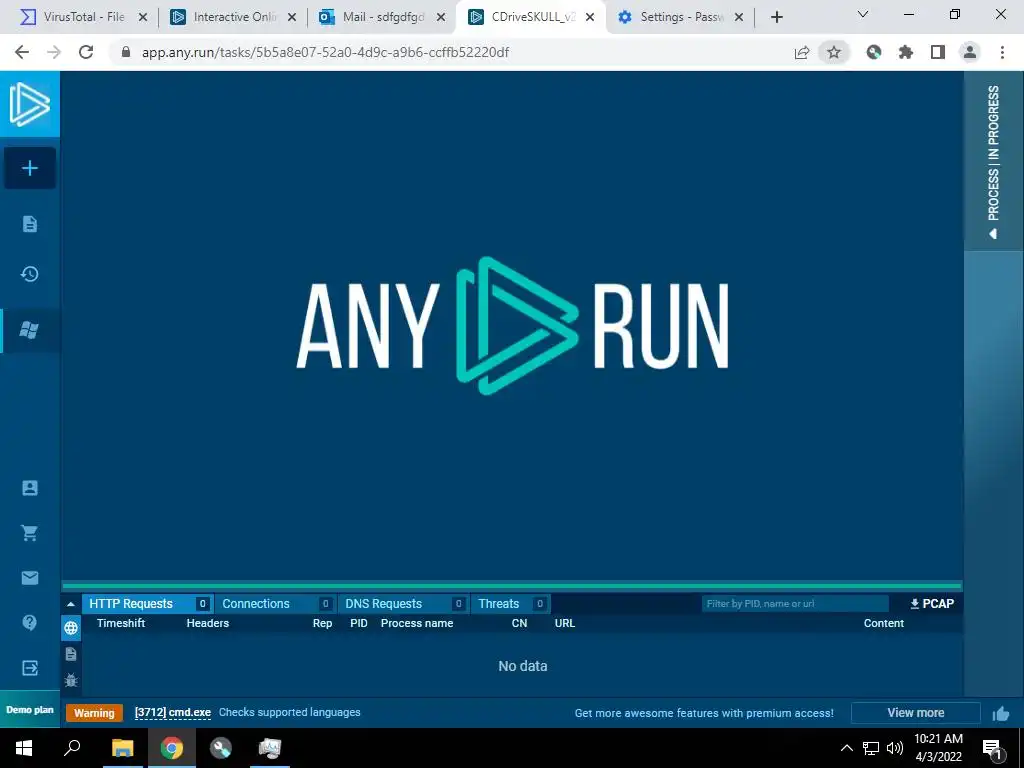Click the Timeshift column header
The image size is (1024, 768).
121,623
